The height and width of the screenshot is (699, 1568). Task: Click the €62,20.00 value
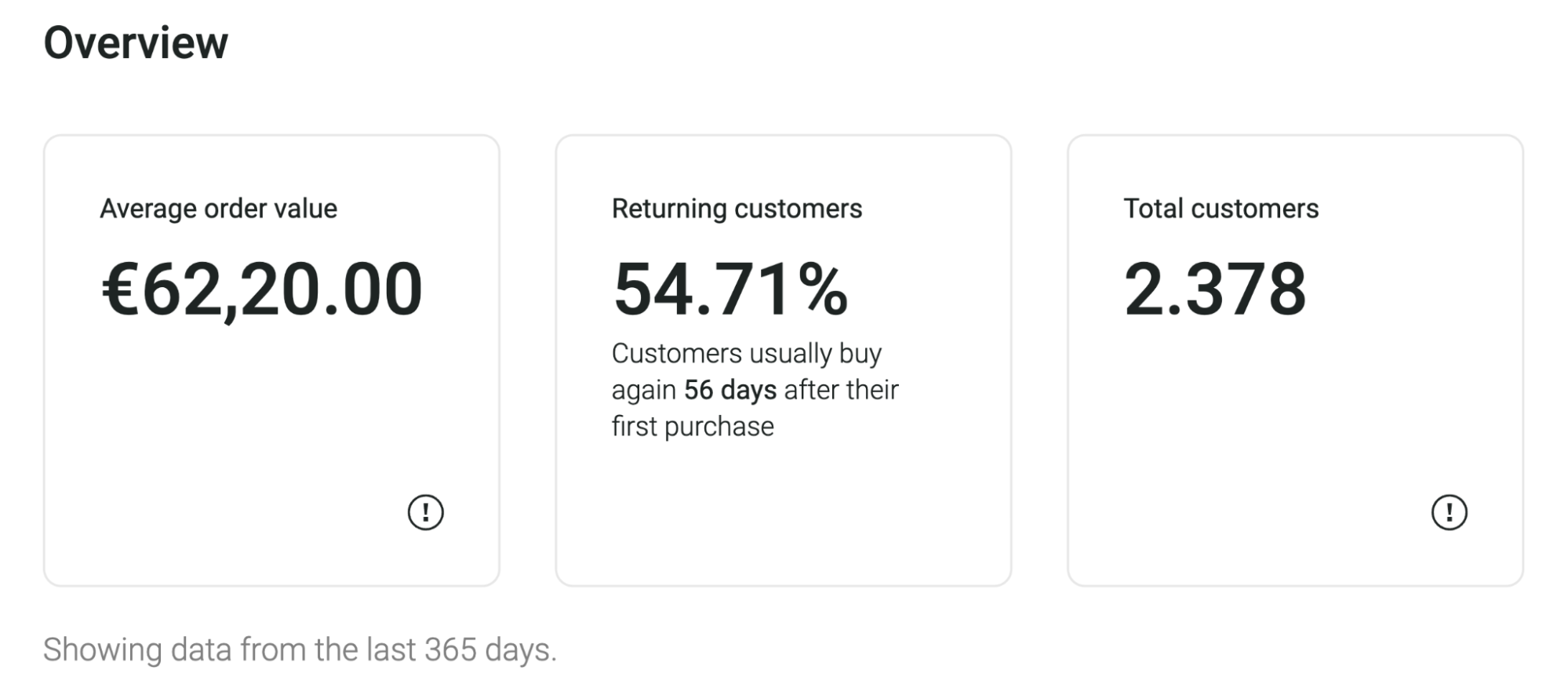click(x=262, y=289)
